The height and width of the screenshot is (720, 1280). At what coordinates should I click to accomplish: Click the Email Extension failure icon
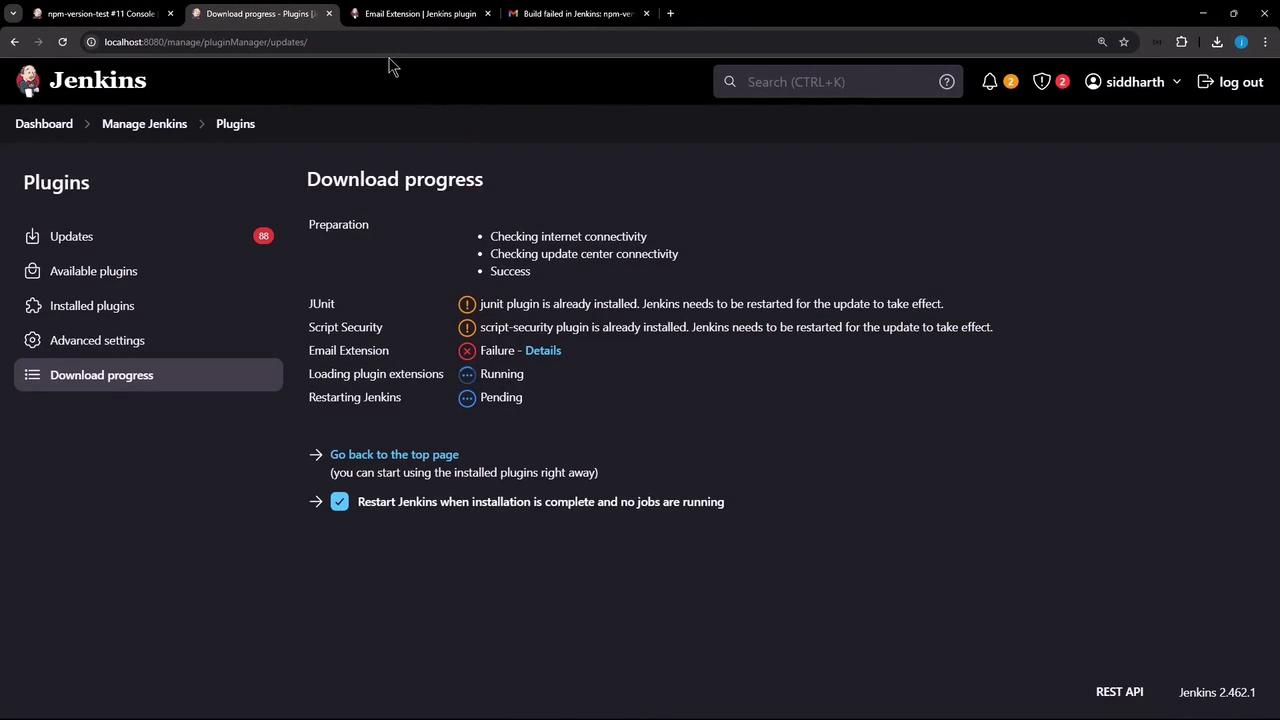point(467,351)
